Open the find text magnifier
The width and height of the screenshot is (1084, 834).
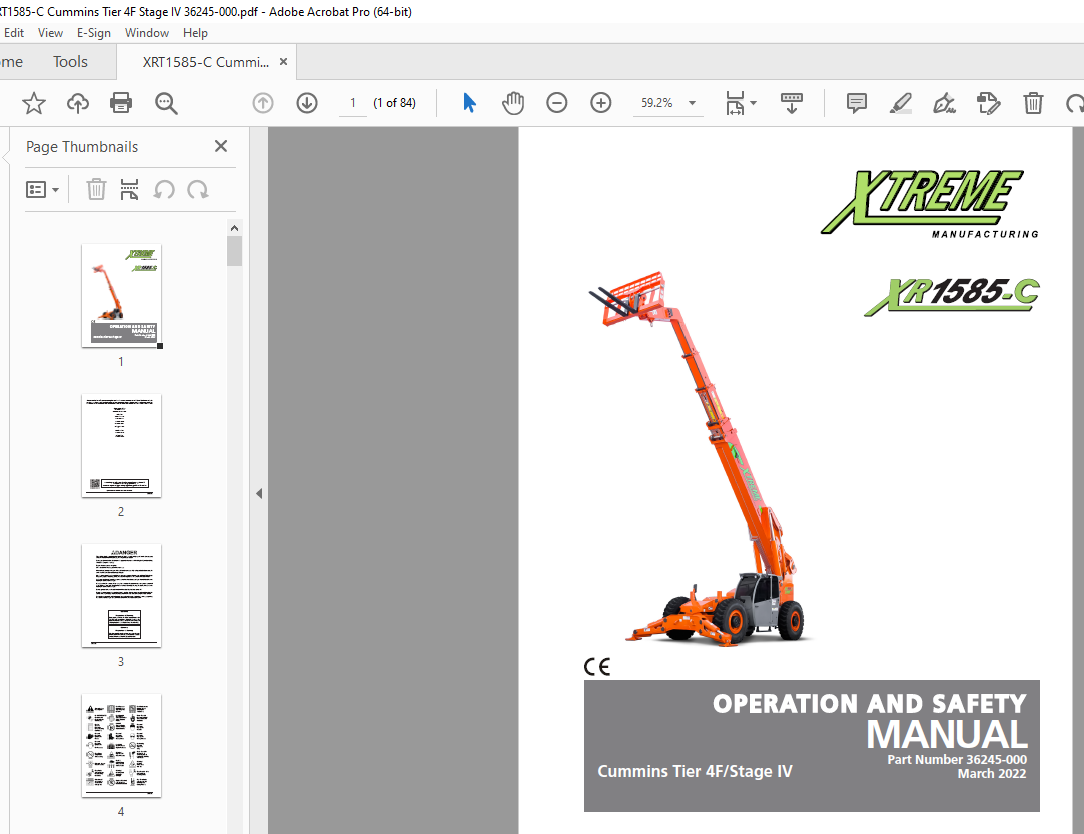166,103
